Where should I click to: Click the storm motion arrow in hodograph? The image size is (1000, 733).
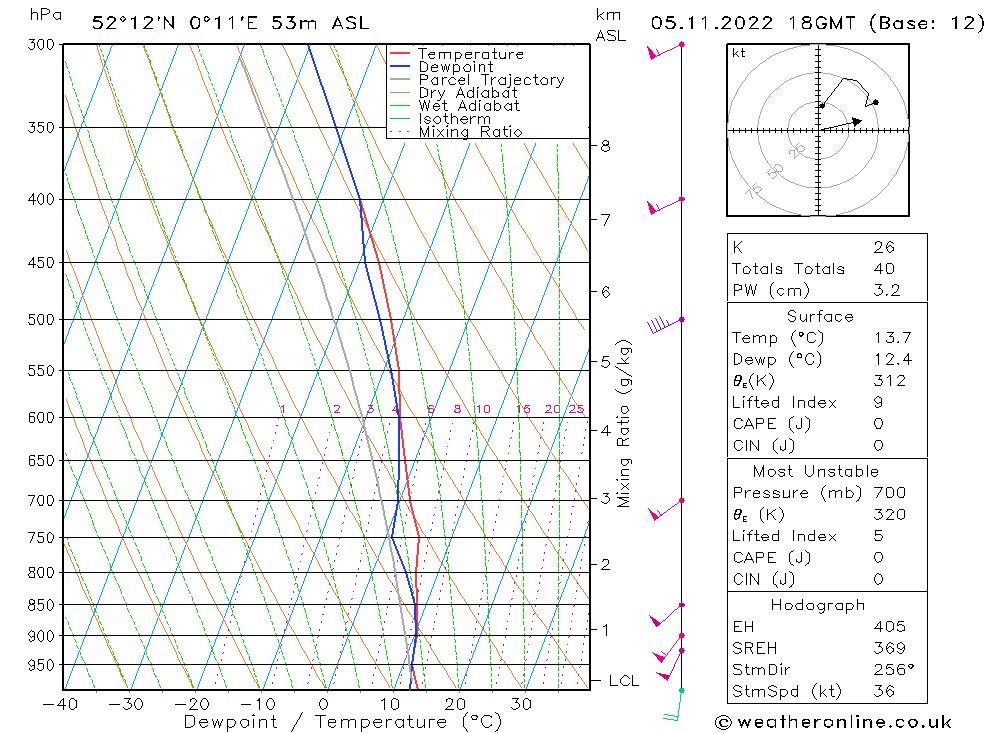pos(841,124)
